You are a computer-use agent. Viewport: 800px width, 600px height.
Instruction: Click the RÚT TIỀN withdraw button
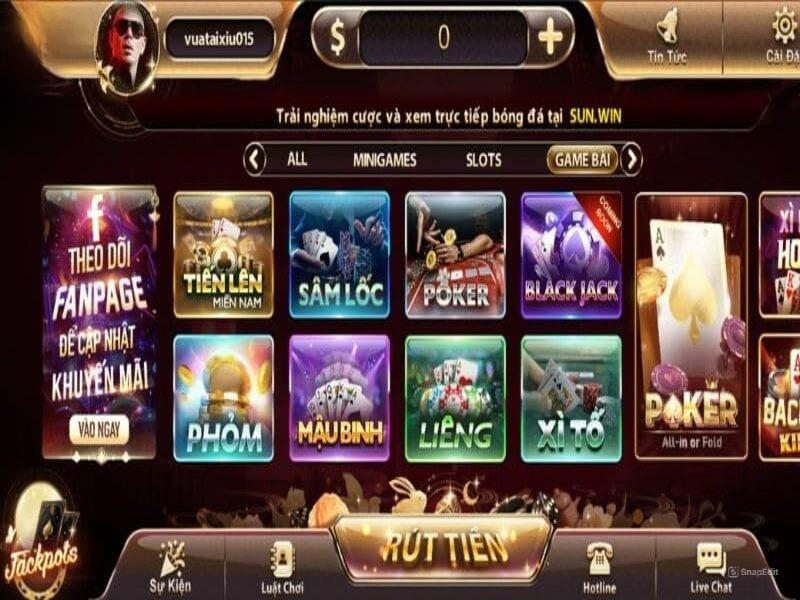click(x=443, y=548)
